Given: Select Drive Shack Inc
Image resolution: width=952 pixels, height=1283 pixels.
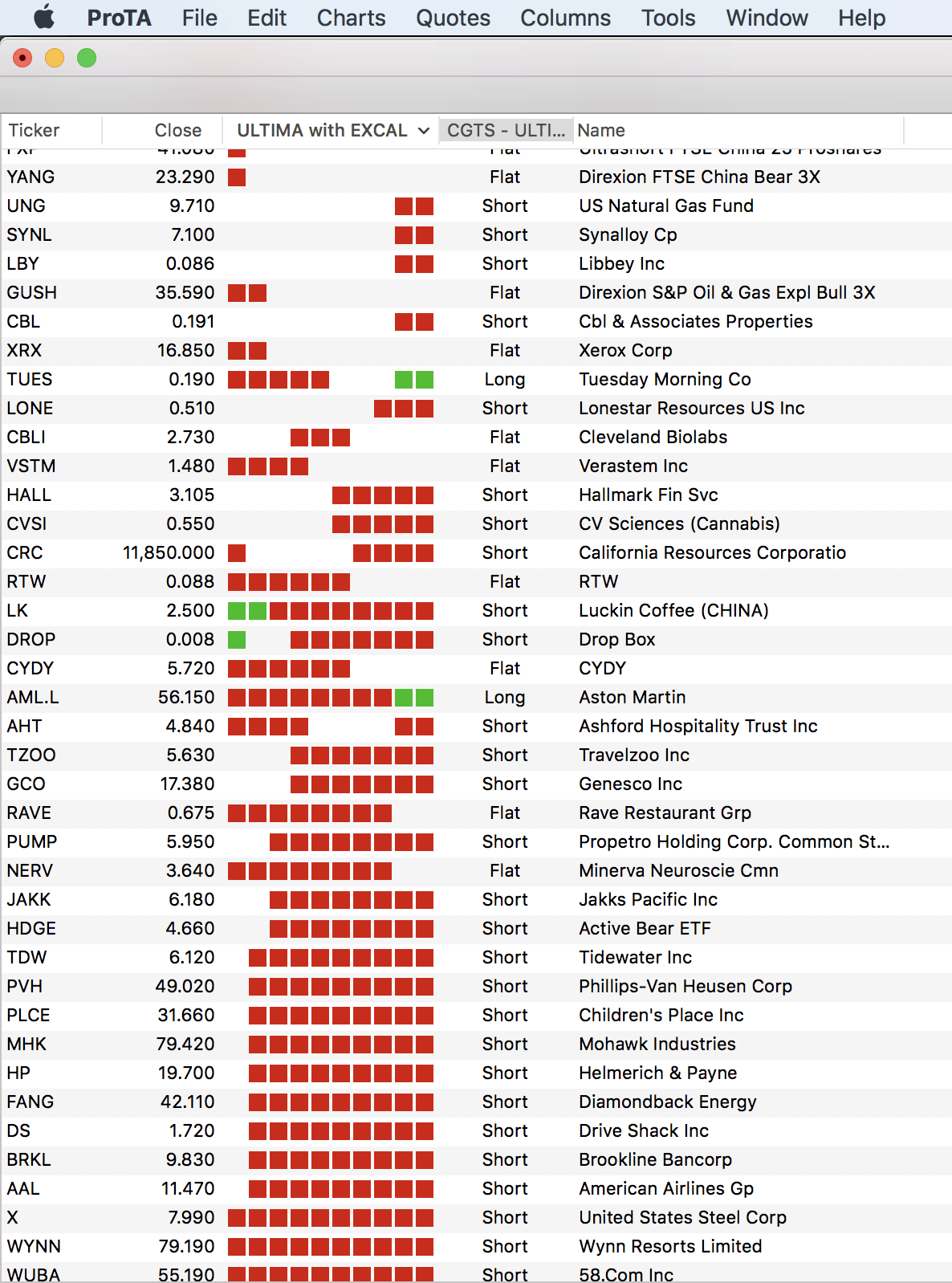Looking at the screenshot, I should [x=644, y=1130].
